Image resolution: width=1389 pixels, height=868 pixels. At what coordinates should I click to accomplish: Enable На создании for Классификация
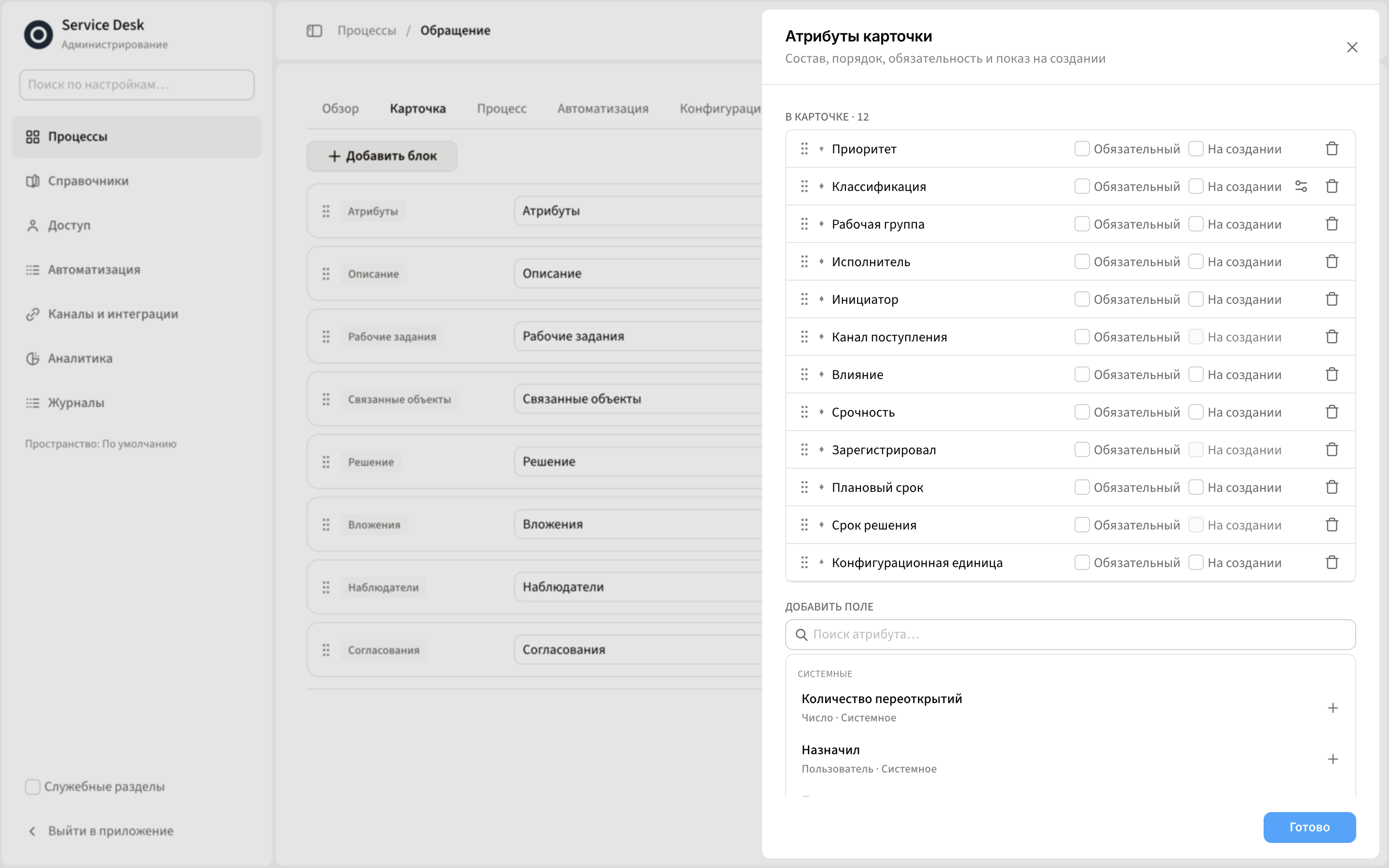[x=1196, y=186]
